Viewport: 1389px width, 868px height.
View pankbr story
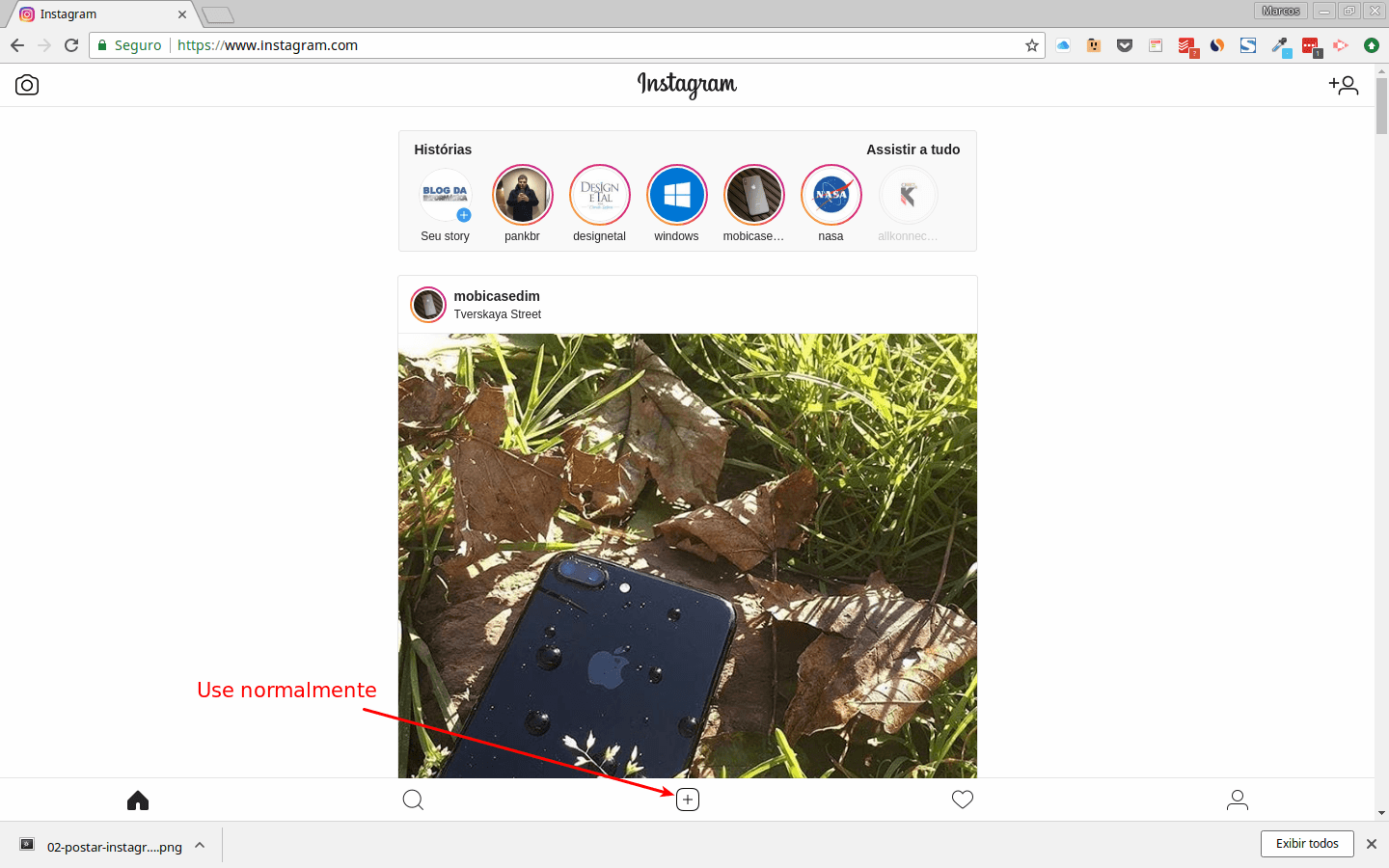[x=522, y=195]
